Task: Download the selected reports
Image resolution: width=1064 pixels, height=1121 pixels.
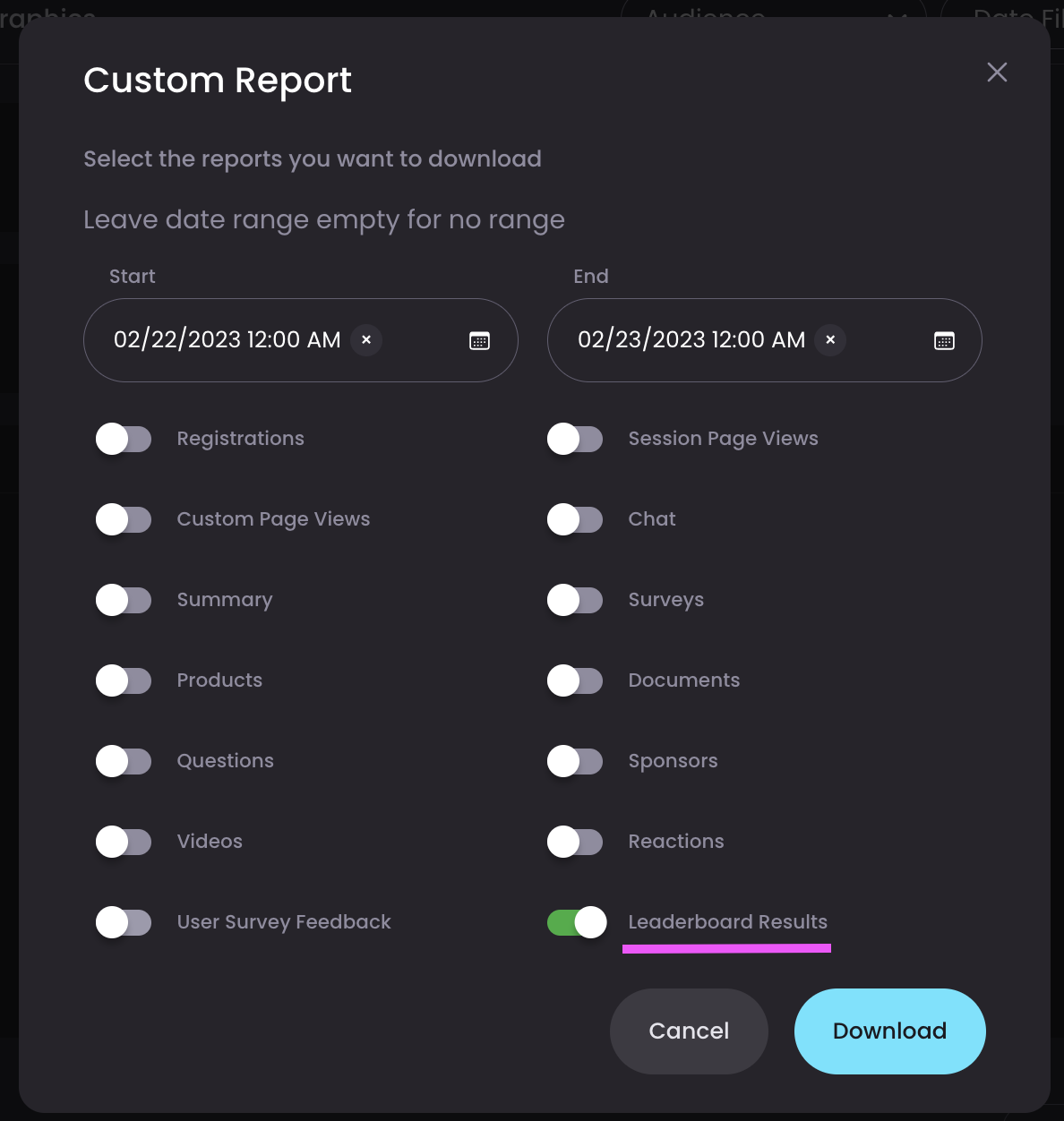Action: pos(890,1031)
